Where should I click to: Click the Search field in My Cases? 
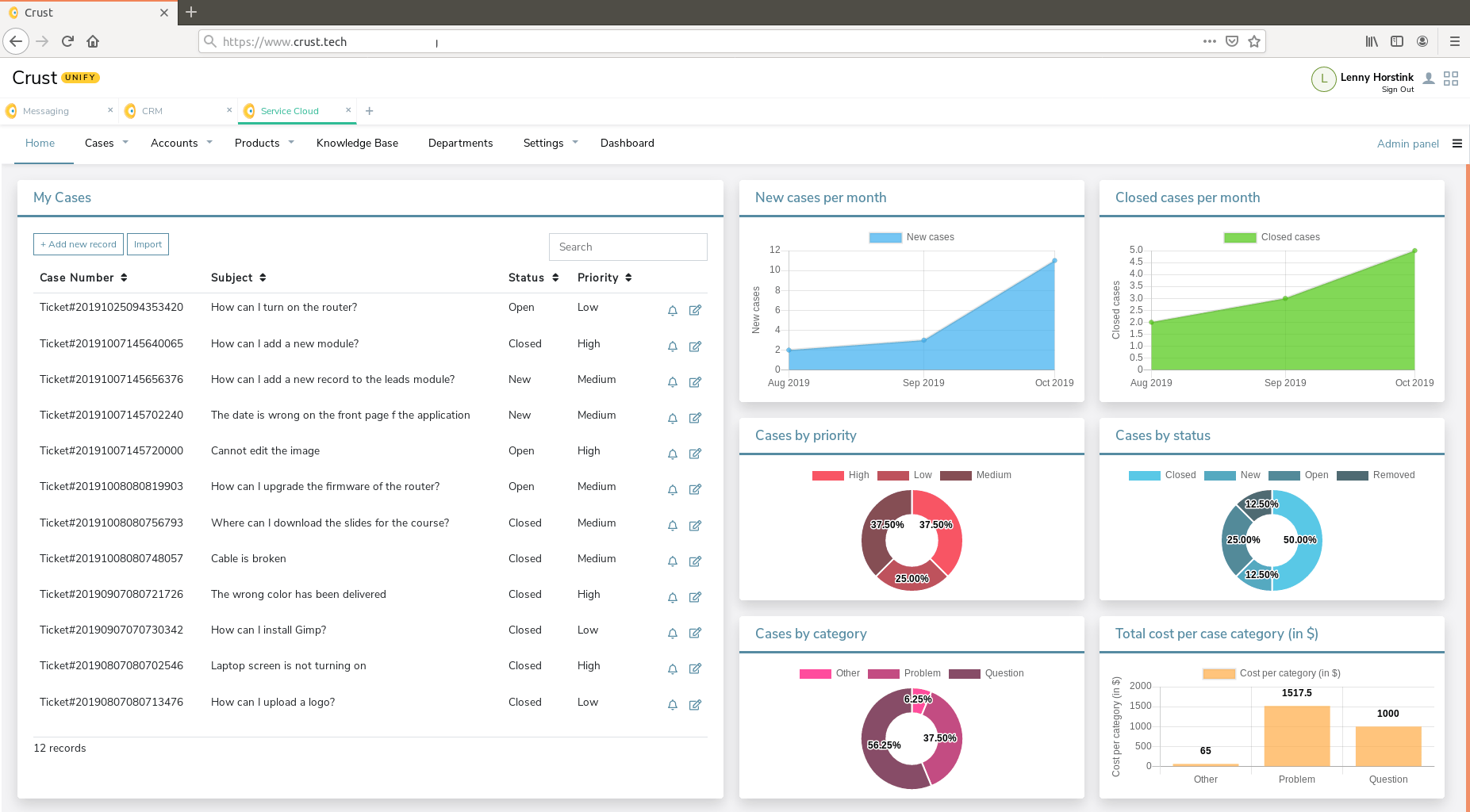[628, 247]
